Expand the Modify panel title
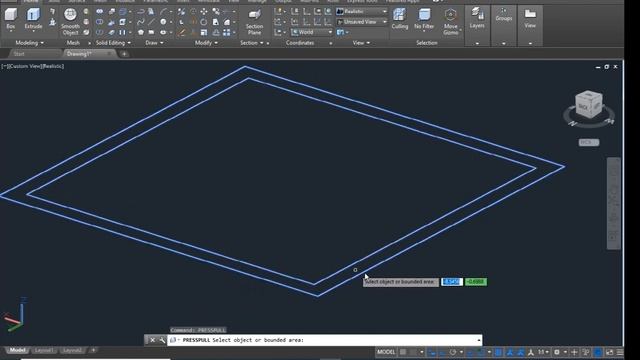This screenshot has height=360, width=640. click(207, 43)
